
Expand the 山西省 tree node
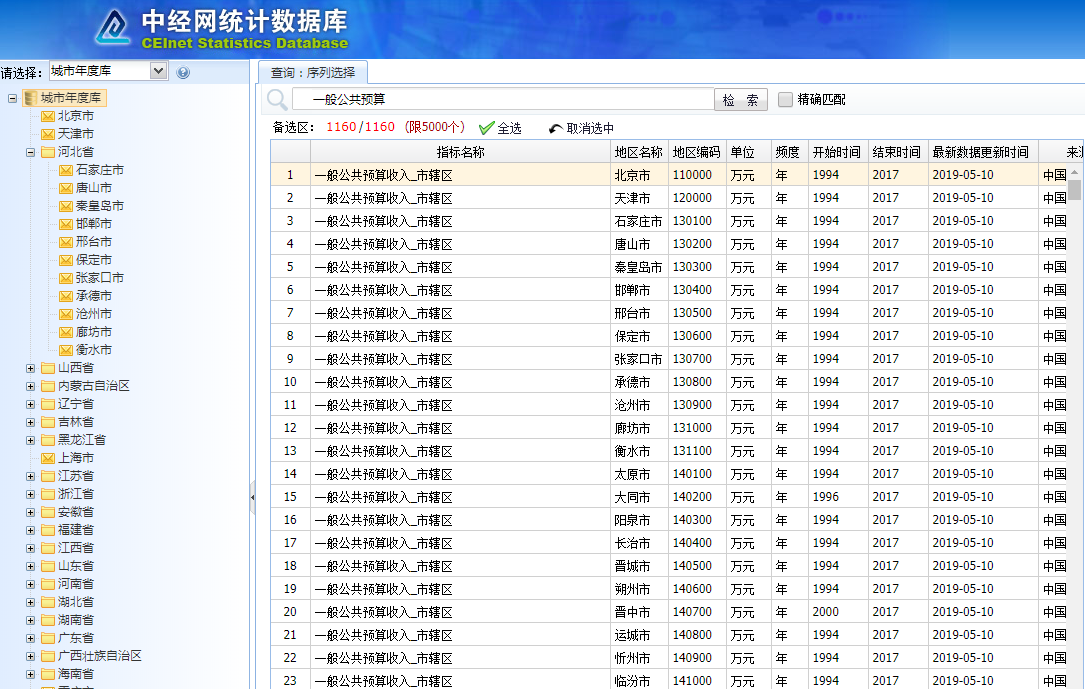point(30,368)
